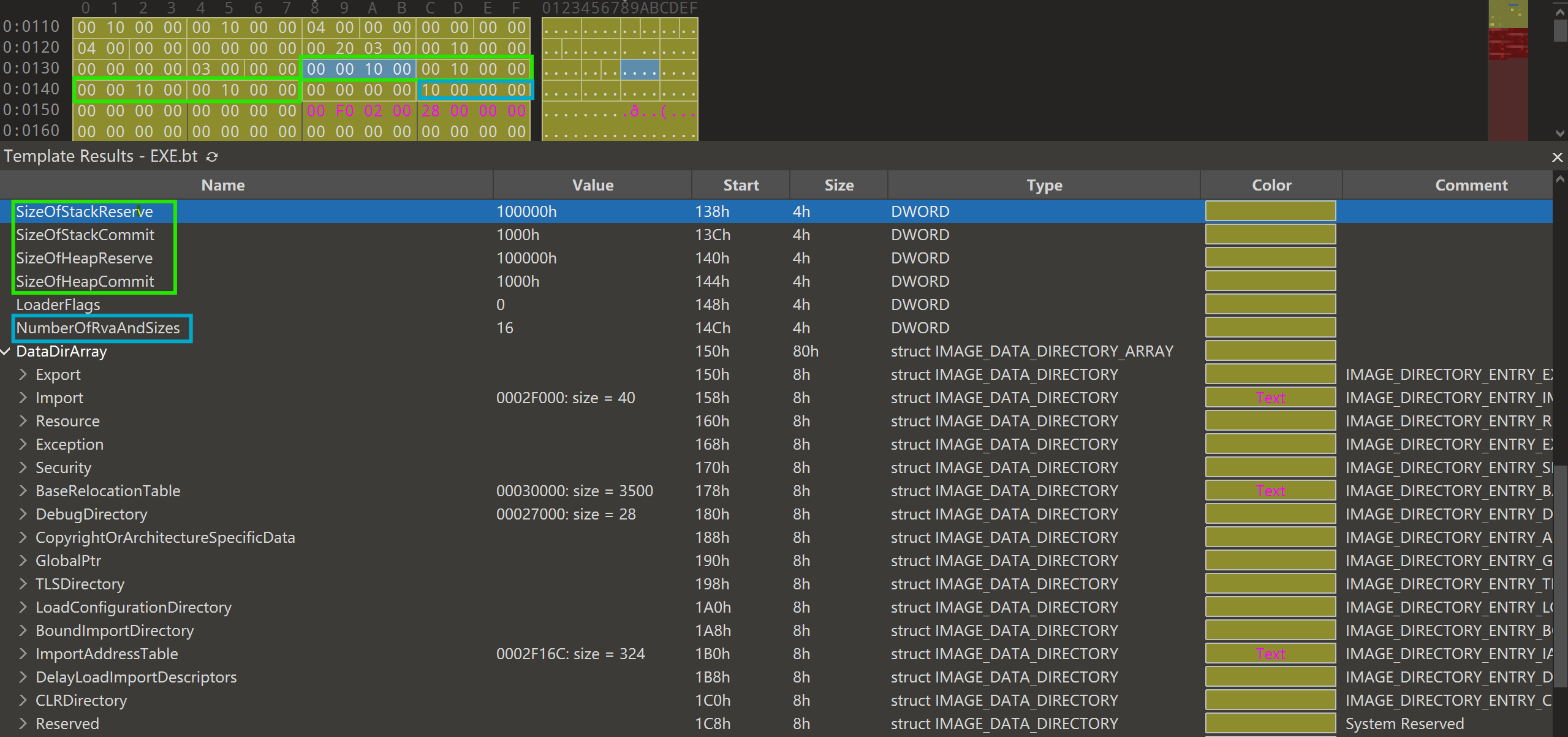Image resolution: width=1568 pixels, height=737 pixels.
Task: Select hex byte F0 at row 0150
Action: click(x=344, y=111)
